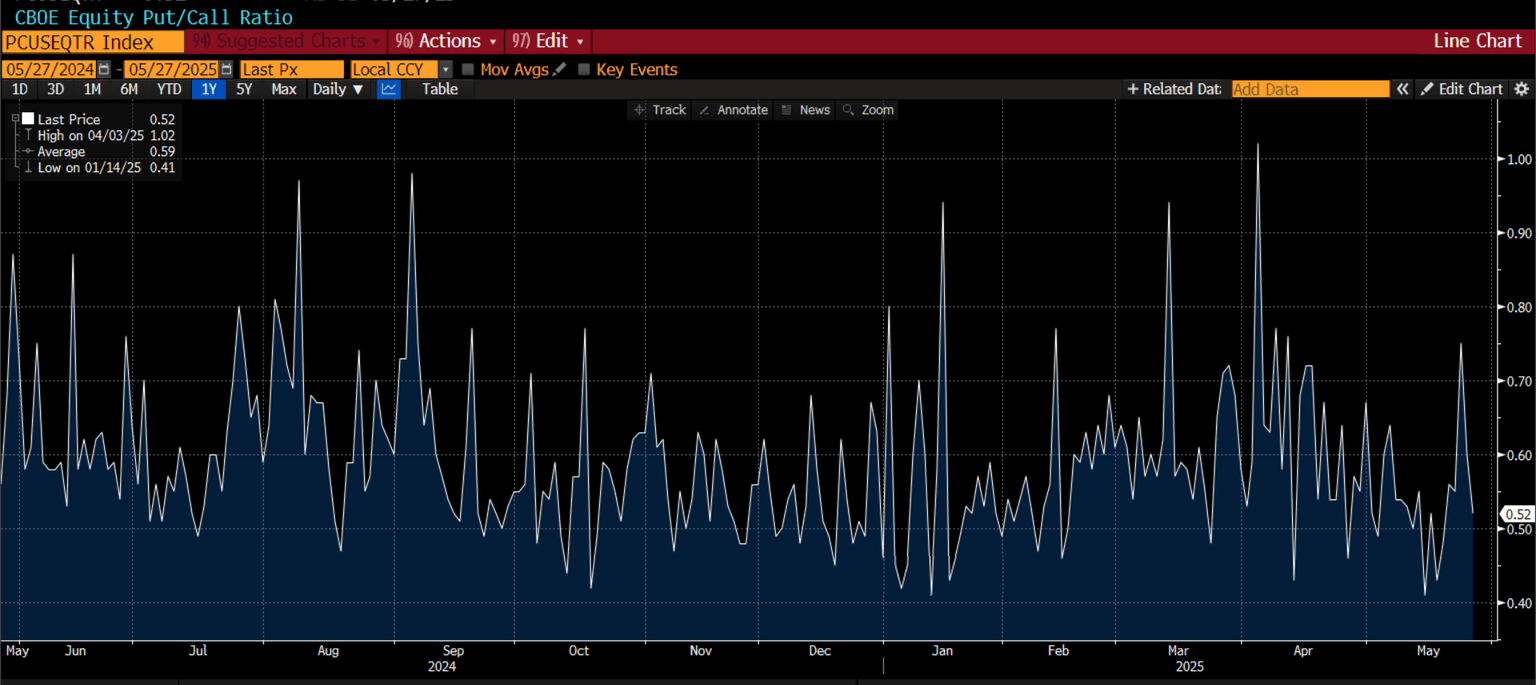Open the Edit menu
The image size is (1536, 685).
(x=549, y=41)
